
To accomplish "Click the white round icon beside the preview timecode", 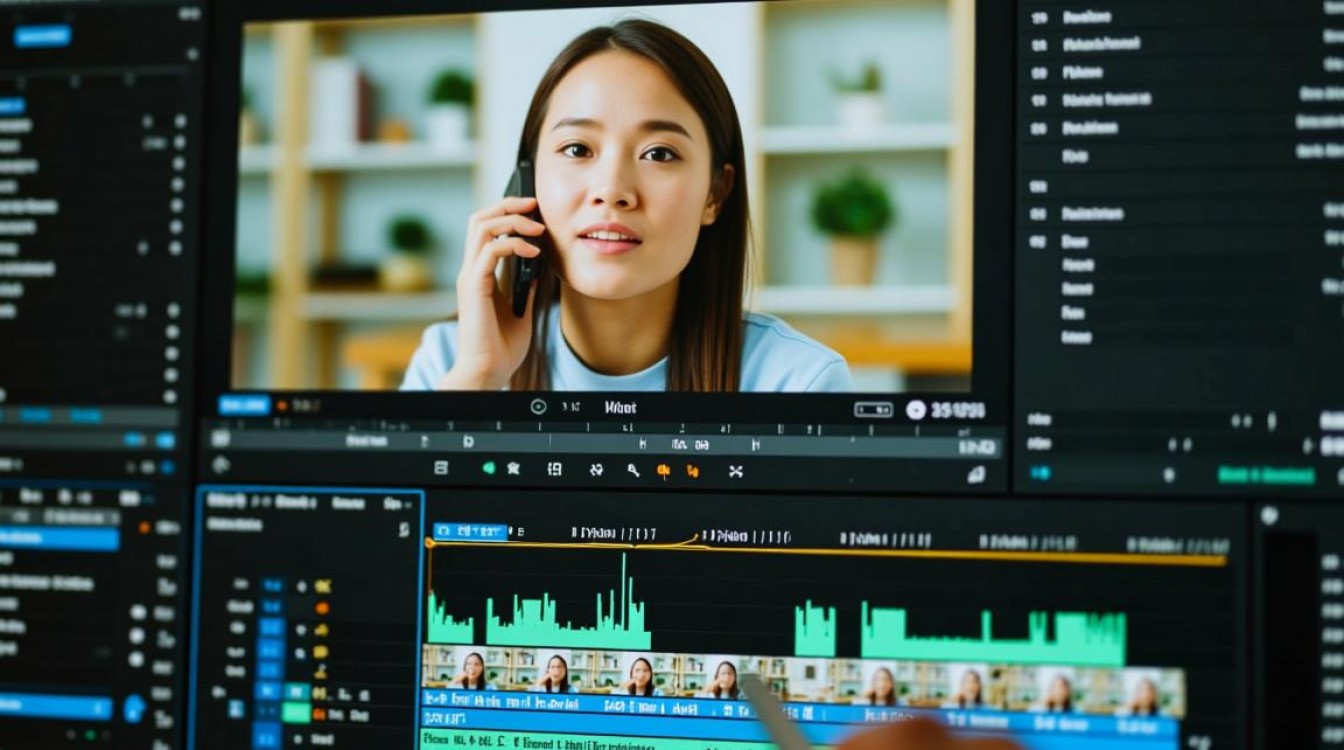I will coord(915,409).
